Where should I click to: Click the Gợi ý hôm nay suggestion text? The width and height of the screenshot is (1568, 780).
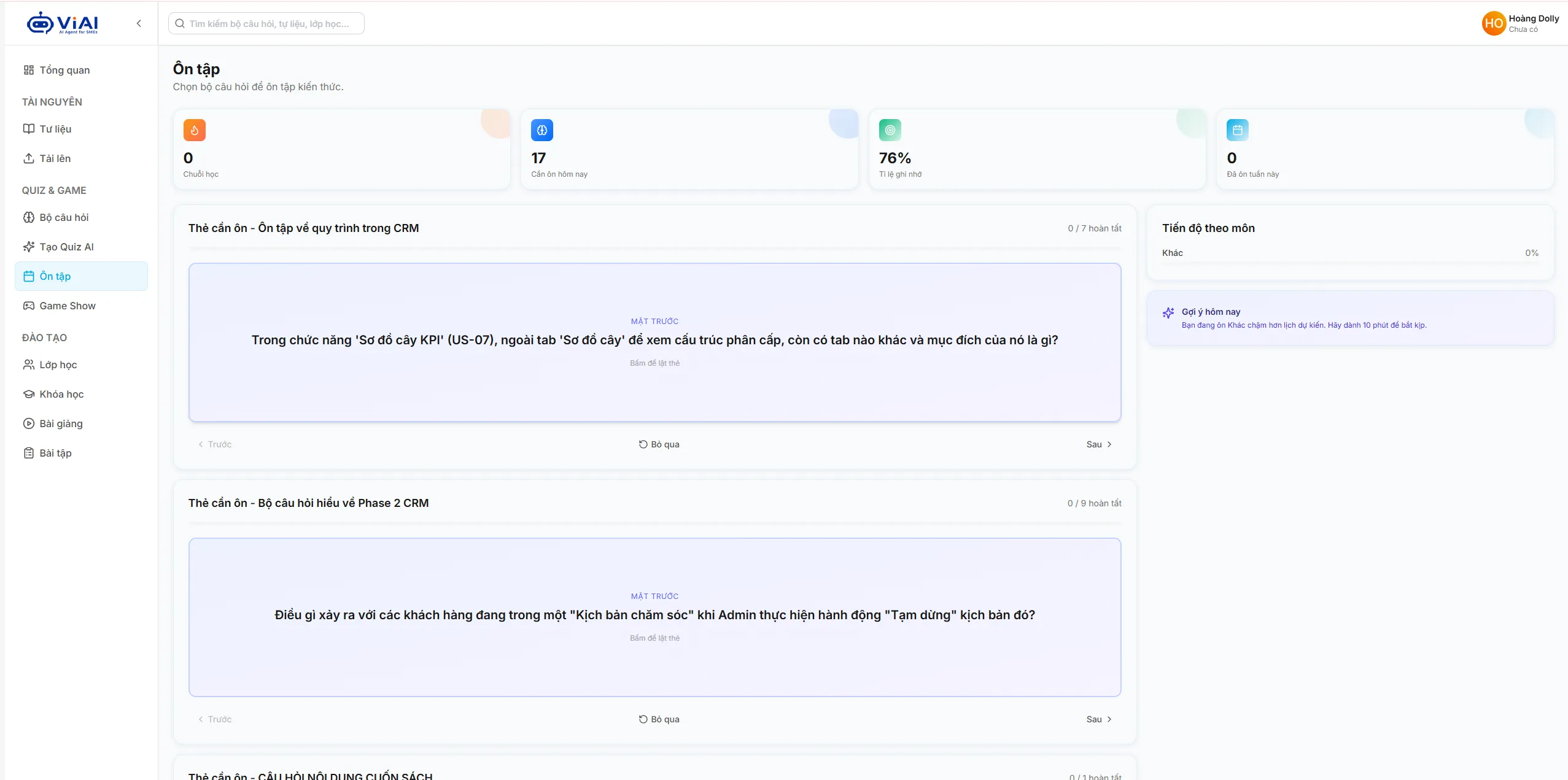[x=1304, y=325]
